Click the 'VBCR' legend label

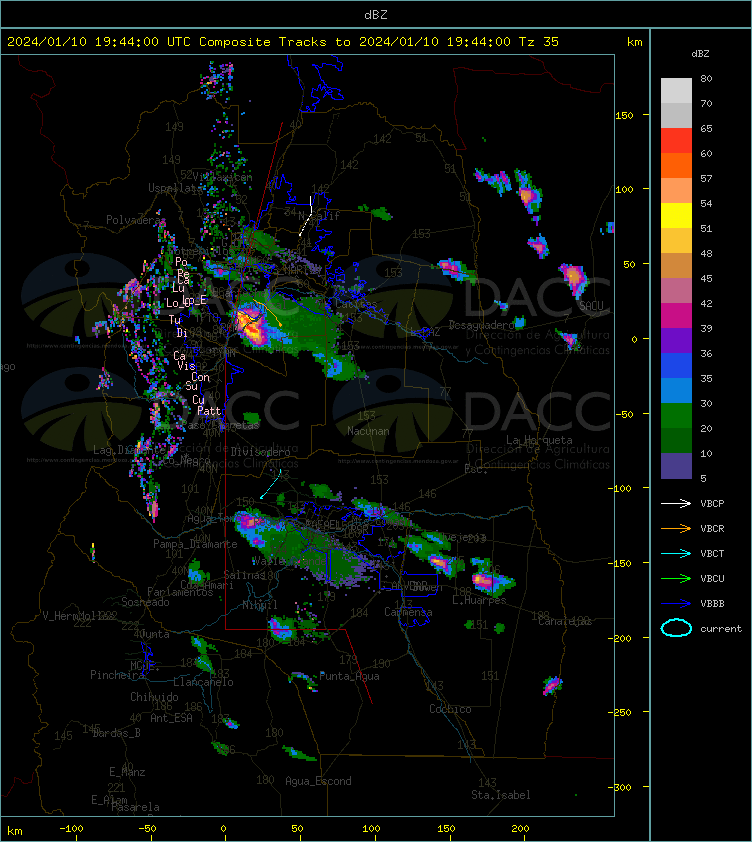(712, 528)
